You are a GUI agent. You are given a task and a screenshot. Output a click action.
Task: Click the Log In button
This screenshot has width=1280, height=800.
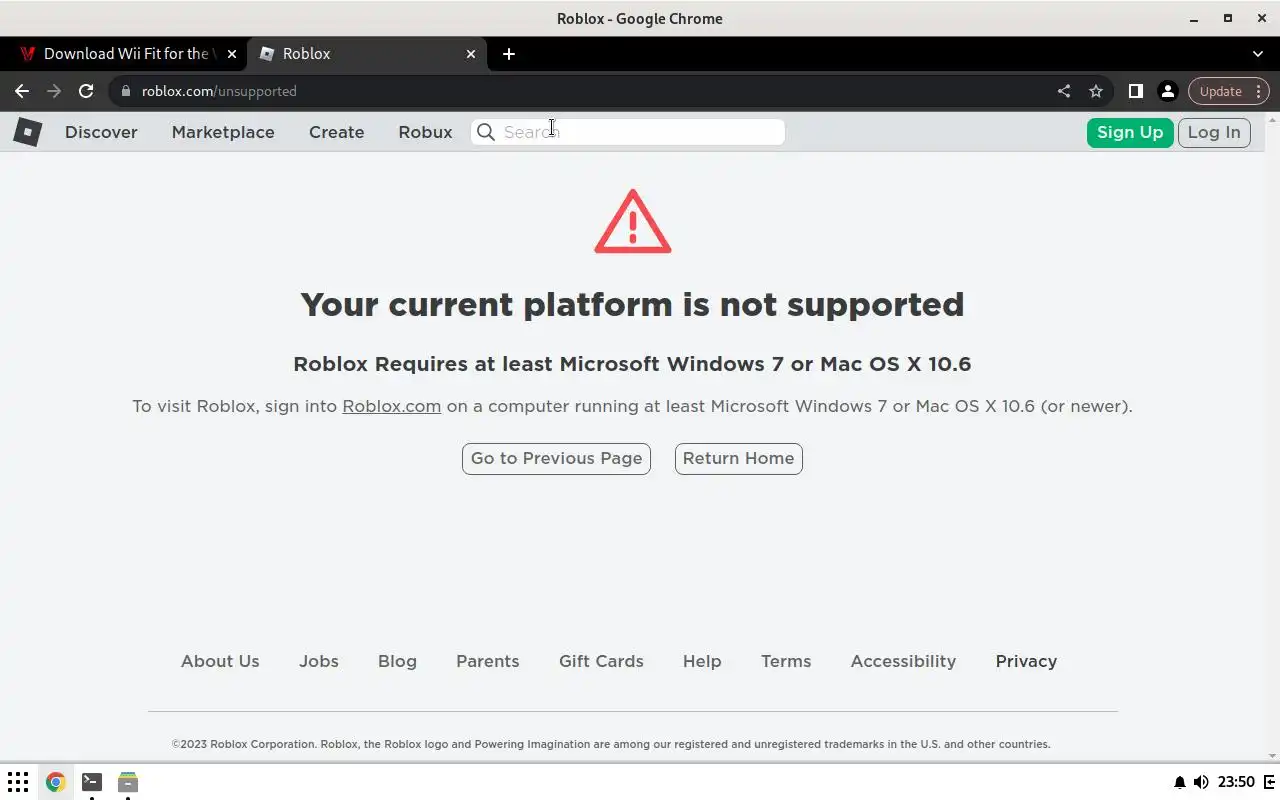click(1214, 132)
